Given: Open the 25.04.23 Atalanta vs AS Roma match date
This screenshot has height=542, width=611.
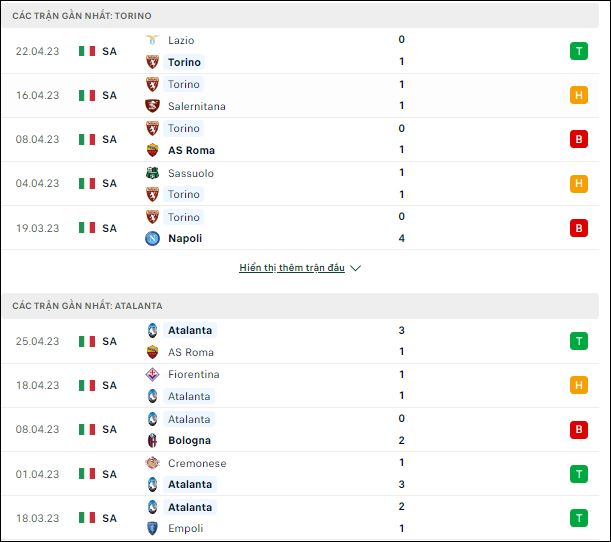Looking at the screenshot, I should coord(37,341).
